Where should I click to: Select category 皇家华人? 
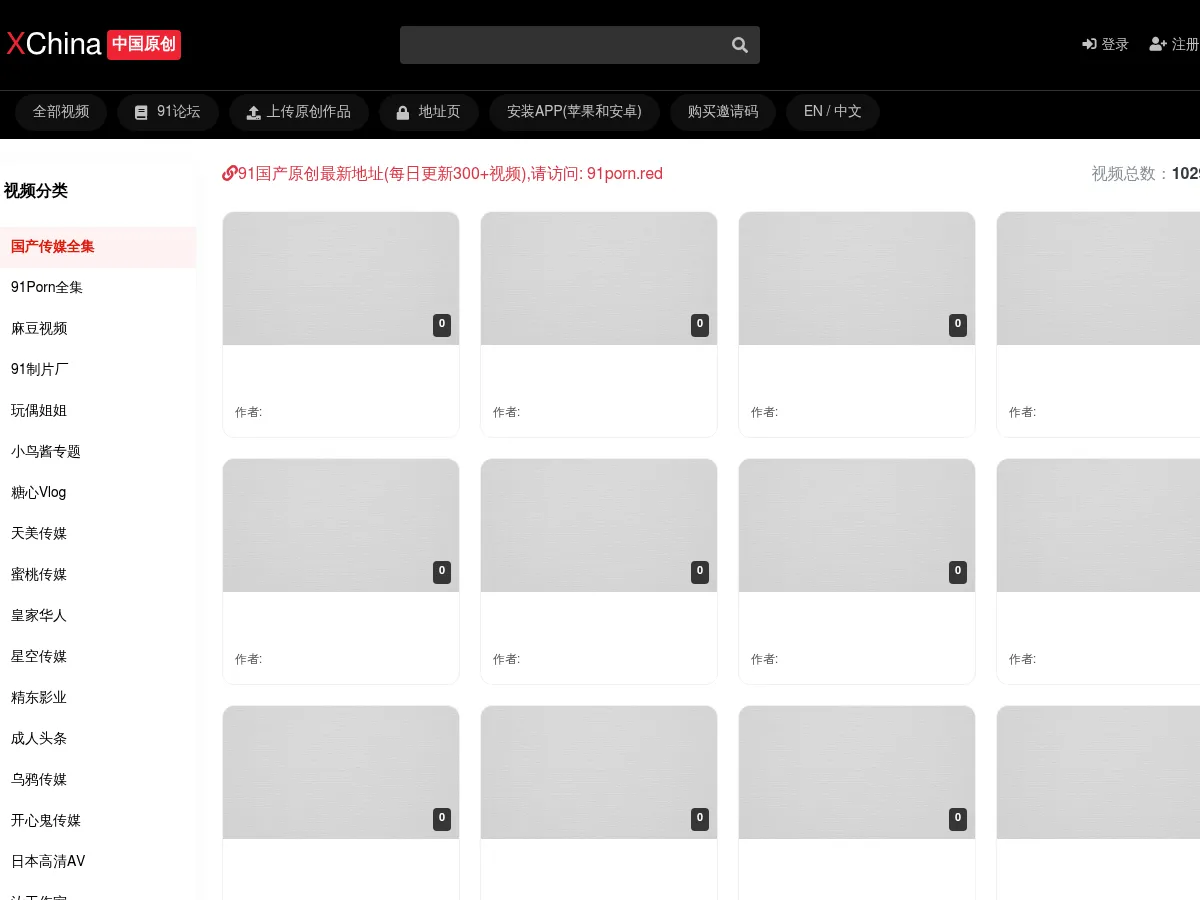98,616
